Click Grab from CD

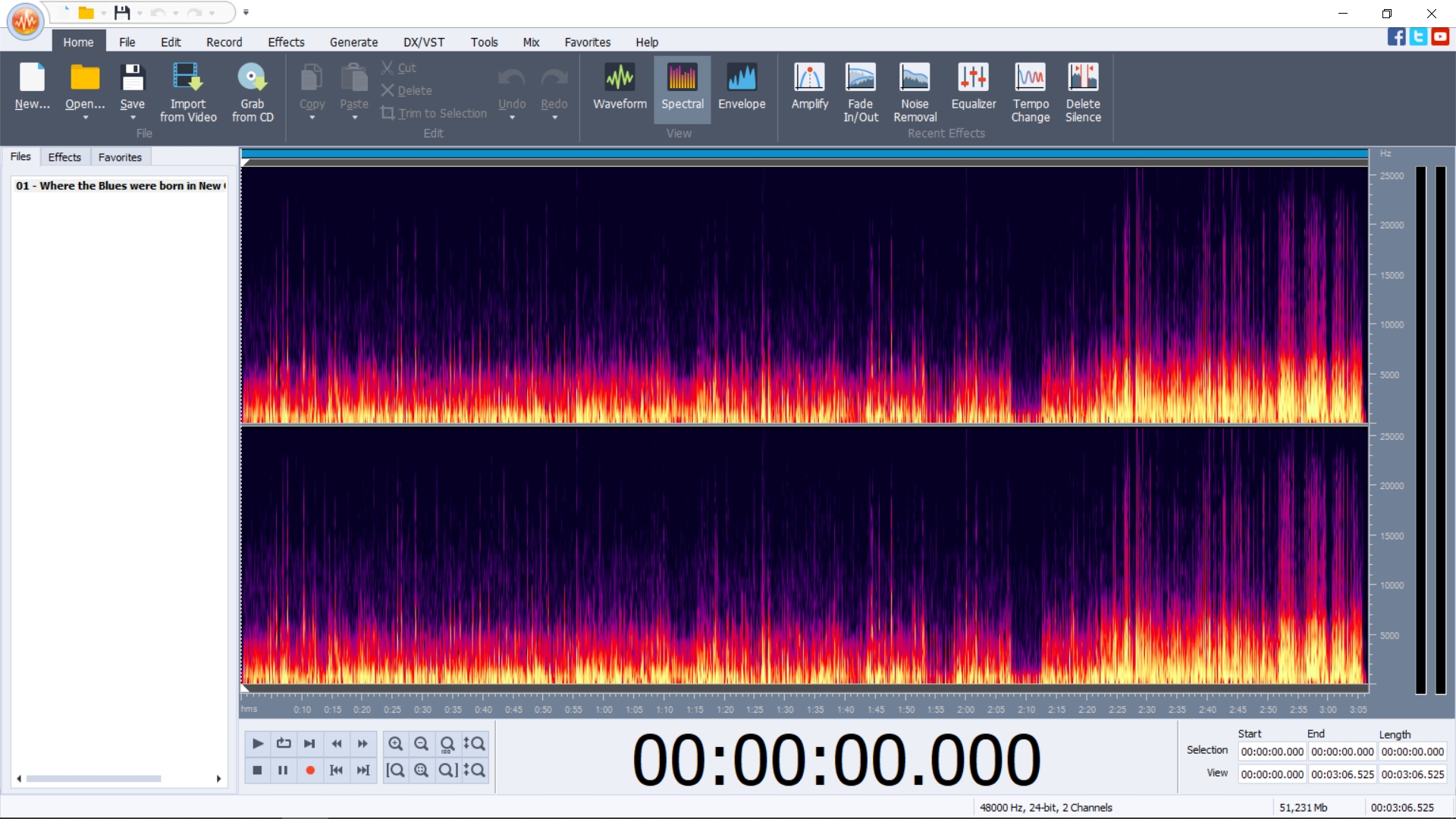click(253, 93)
